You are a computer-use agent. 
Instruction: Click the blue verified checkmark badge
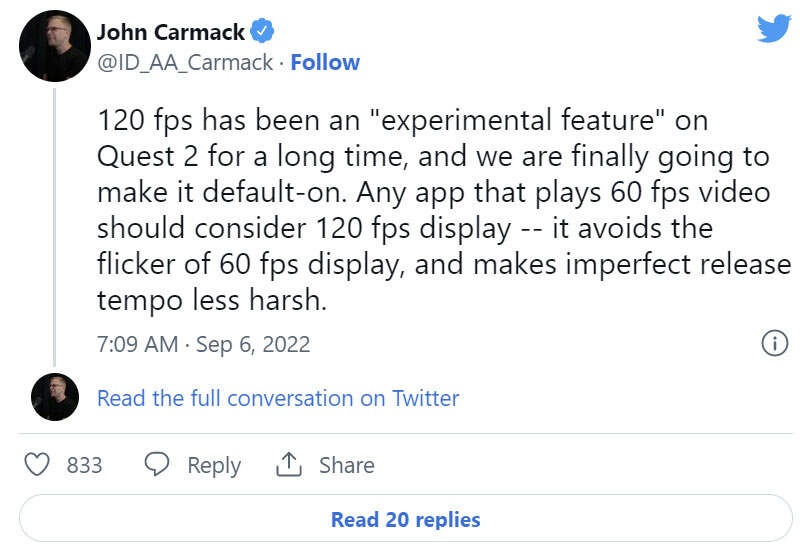[262, 32]
